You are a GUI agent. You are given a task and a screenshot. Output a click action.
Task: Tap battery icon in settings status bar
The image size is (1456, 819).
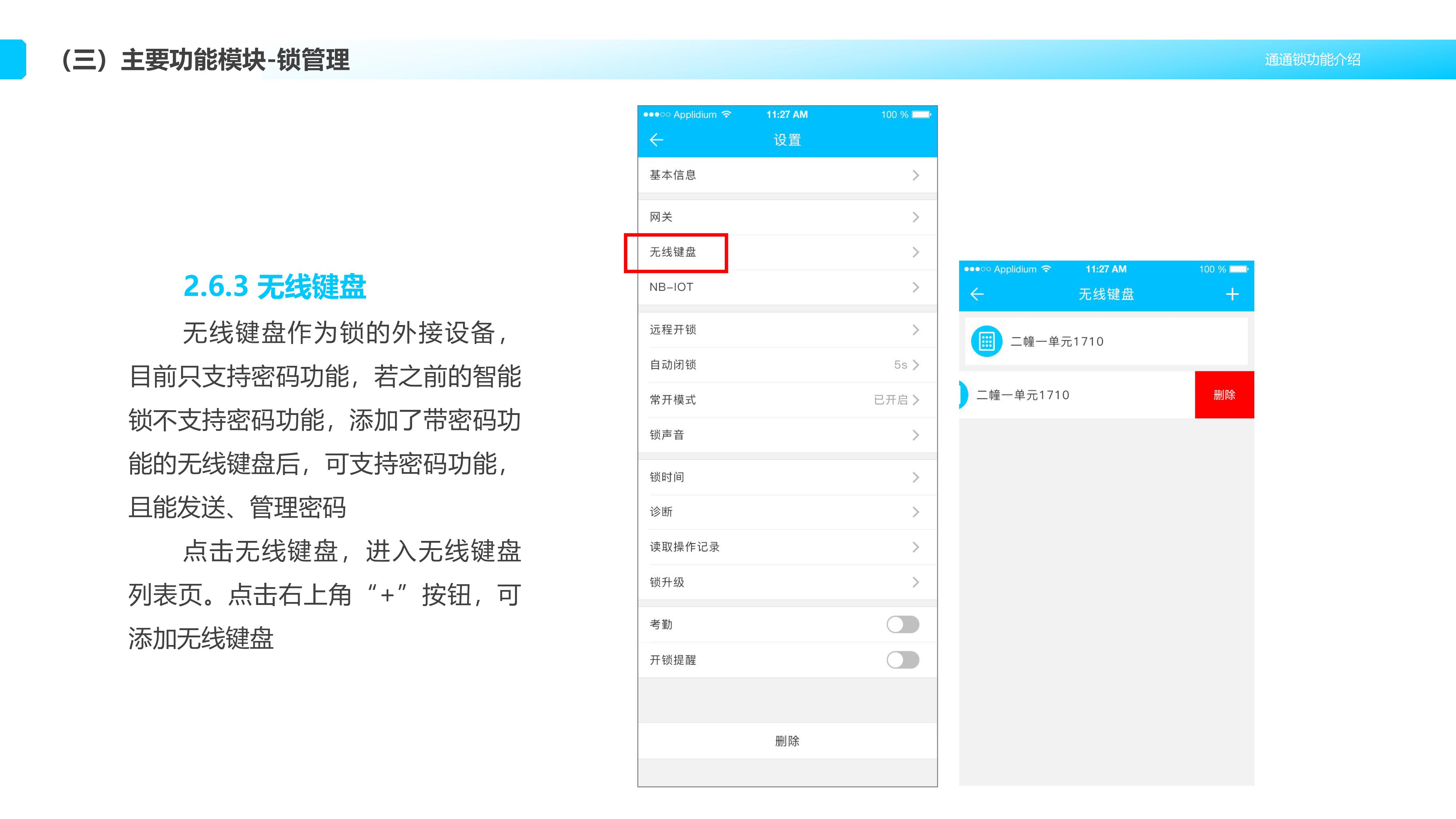[x=921, y=115]
